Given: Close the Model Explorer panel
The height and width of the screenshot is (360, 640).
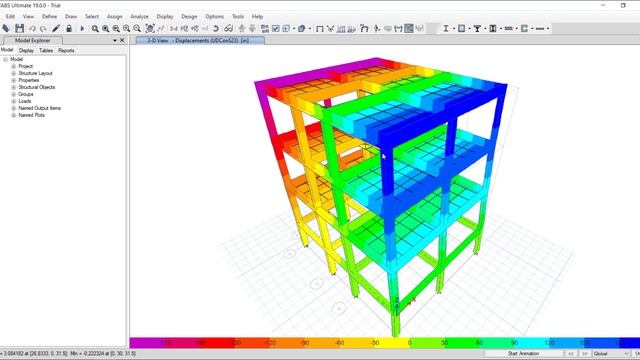Looking at the screenshot, I should click(122, 40).
